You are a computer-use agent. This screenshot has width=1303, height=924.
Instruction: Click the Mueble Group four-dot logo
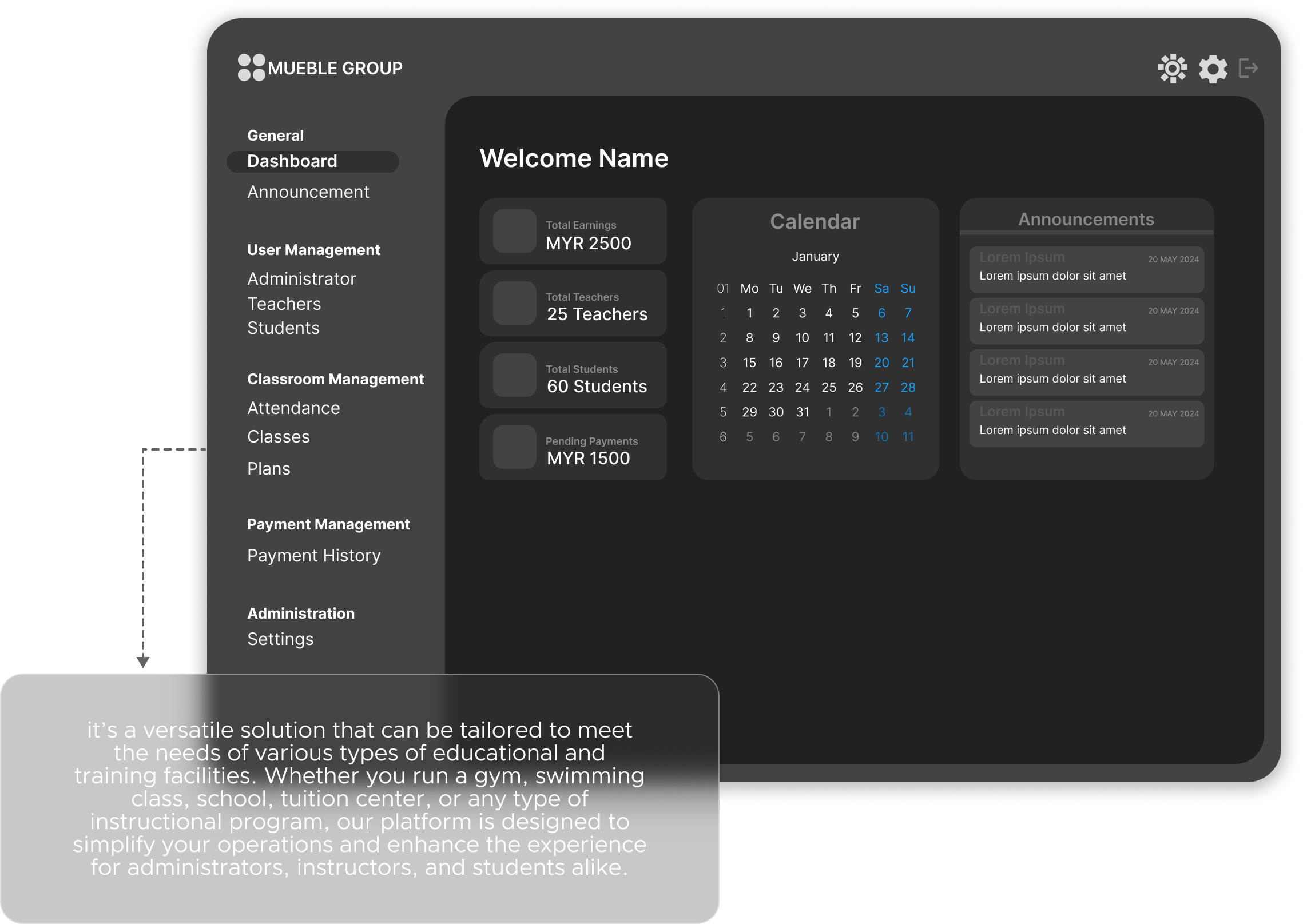click(252, 67)
